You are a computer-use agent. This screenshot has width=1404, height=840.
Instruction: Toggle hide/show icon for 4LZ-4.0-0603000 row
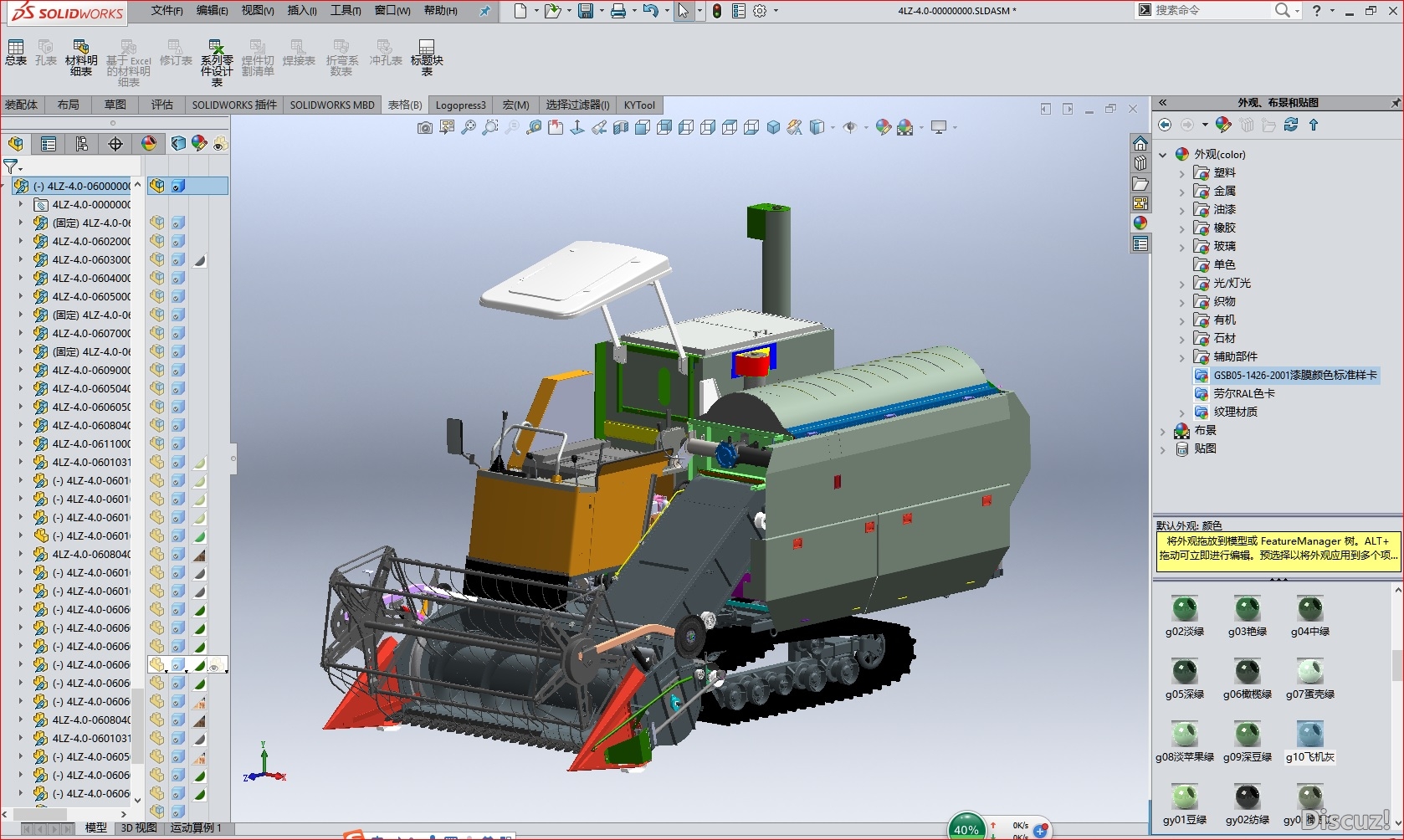(157, 260)
